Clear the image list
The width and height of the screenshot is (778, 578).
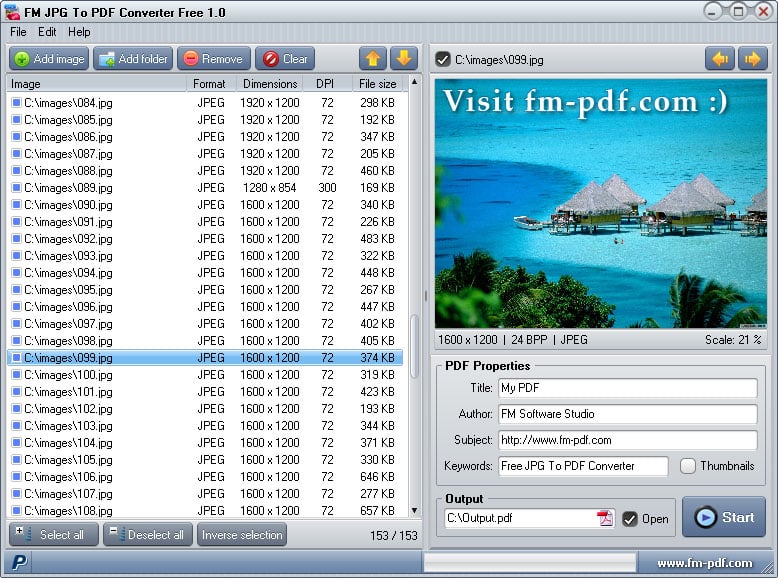click(x=285, y=59)
